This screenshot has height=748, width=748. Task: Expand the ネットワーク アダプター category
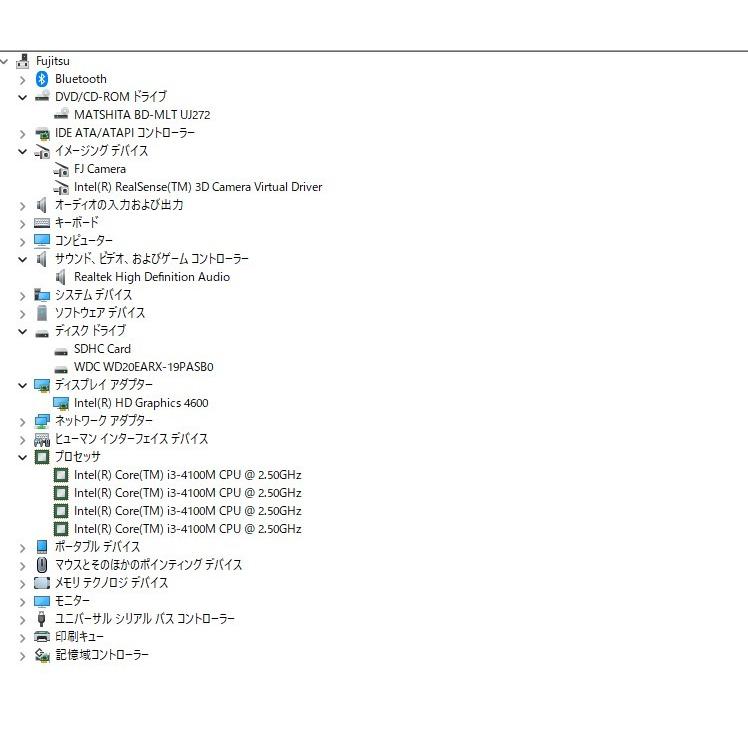pos(22,421)
